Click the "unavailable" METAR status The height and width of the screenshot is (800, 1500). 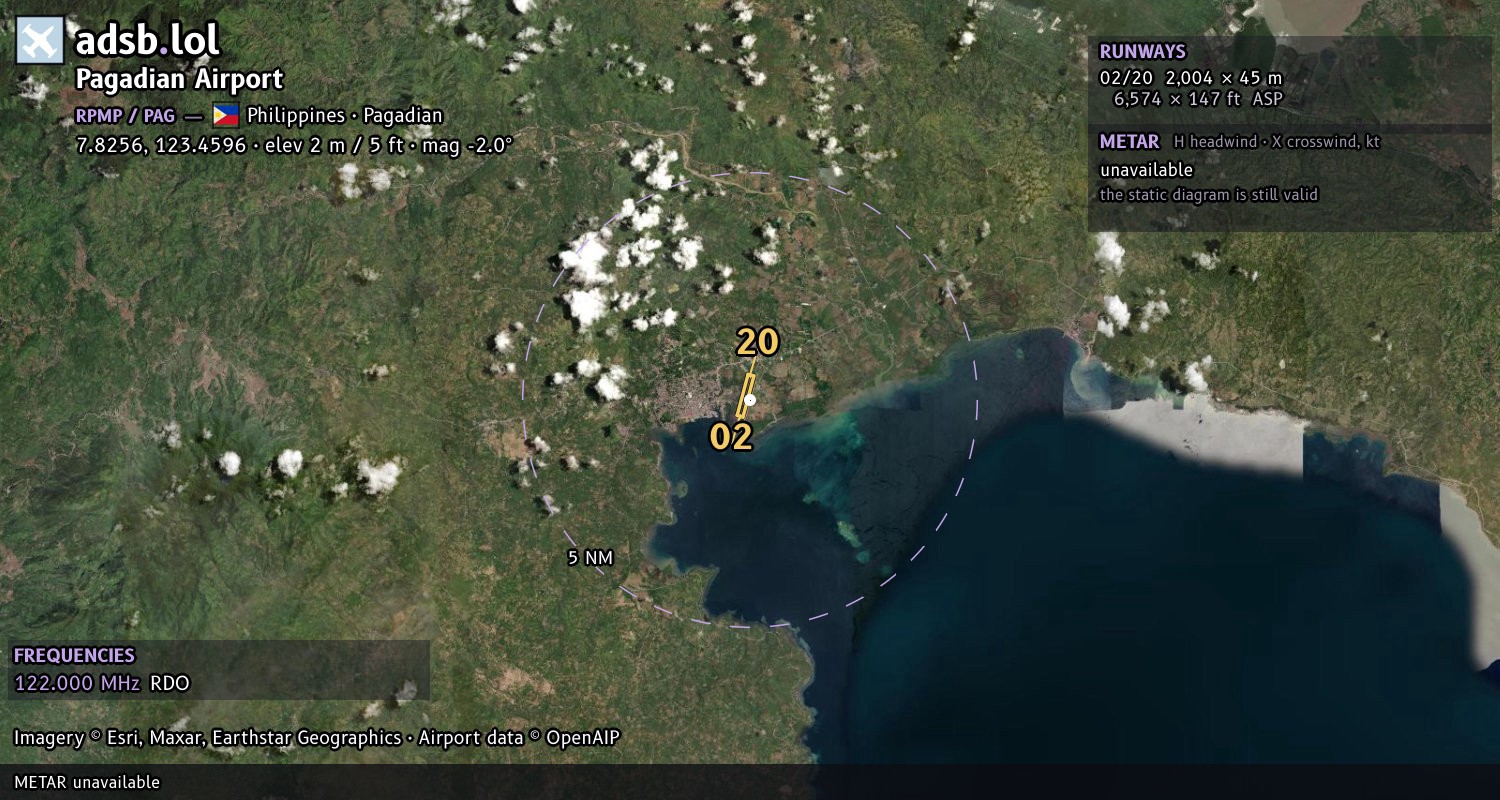1146,170
